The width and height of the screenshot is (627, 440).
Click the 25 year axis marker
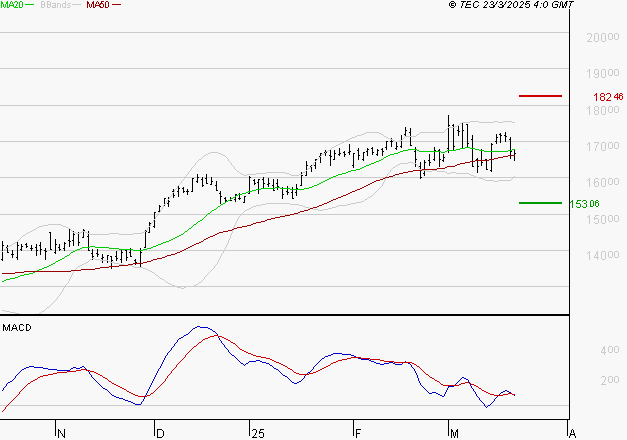click(258, 434)
